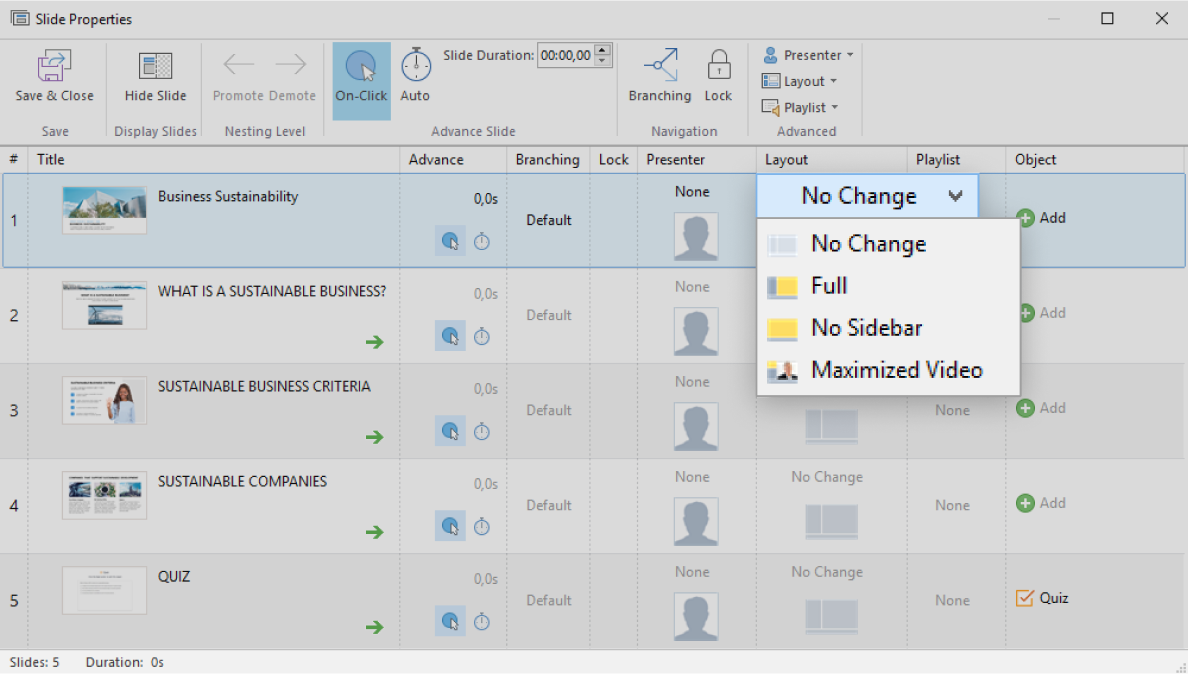Click the Branching icon in Navigation group

pos(660,70)
